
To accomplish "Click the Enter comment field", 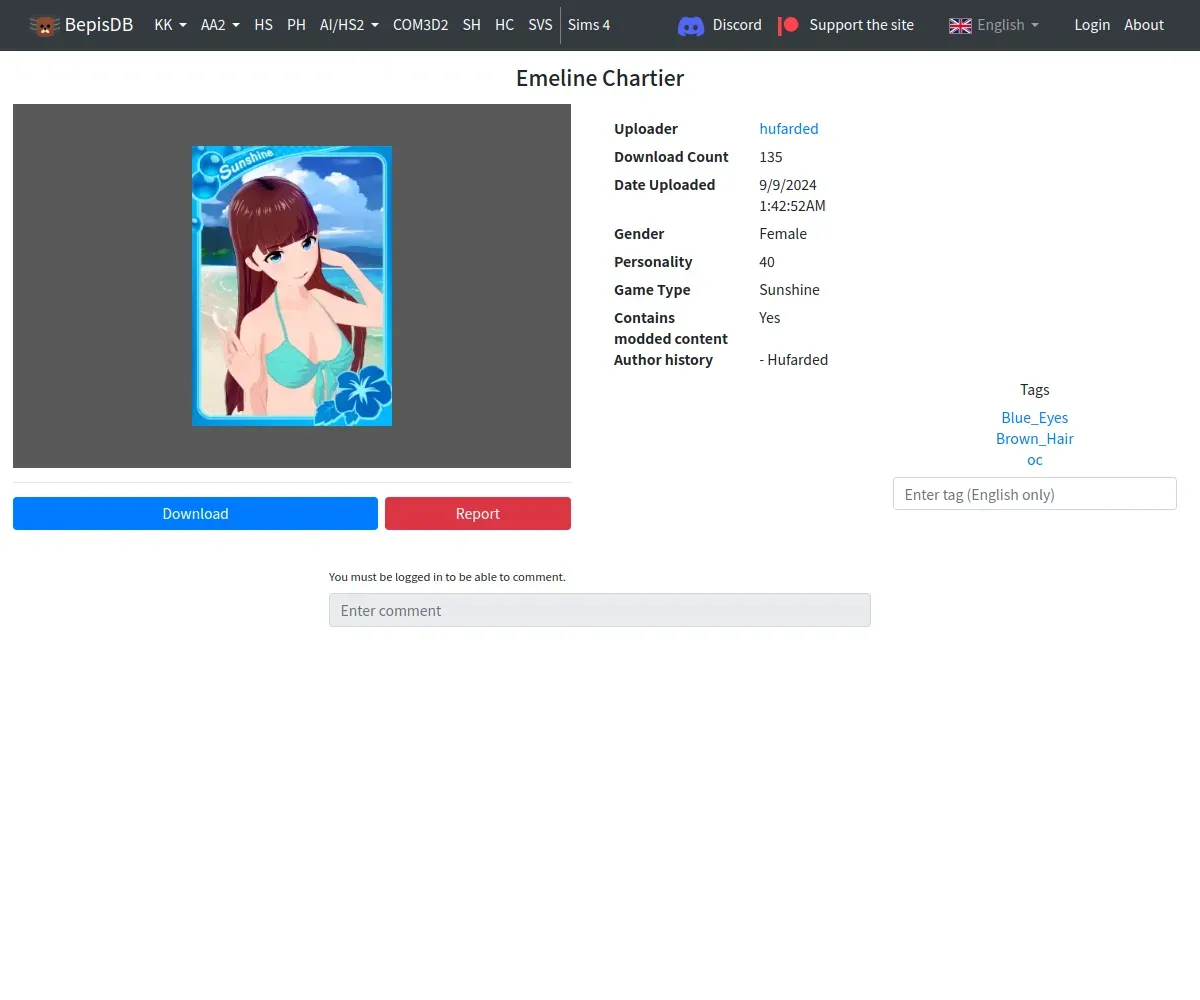I will pos(600,610).
